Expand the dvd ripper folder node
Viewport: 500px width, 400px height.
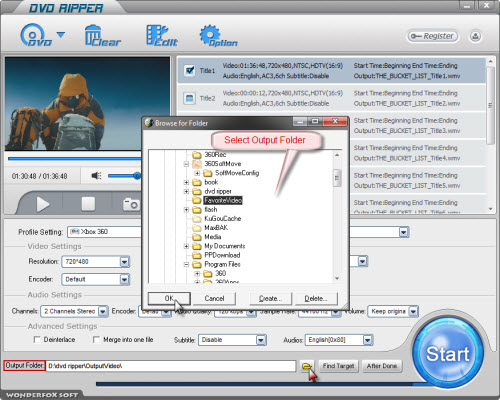point(187,191)
